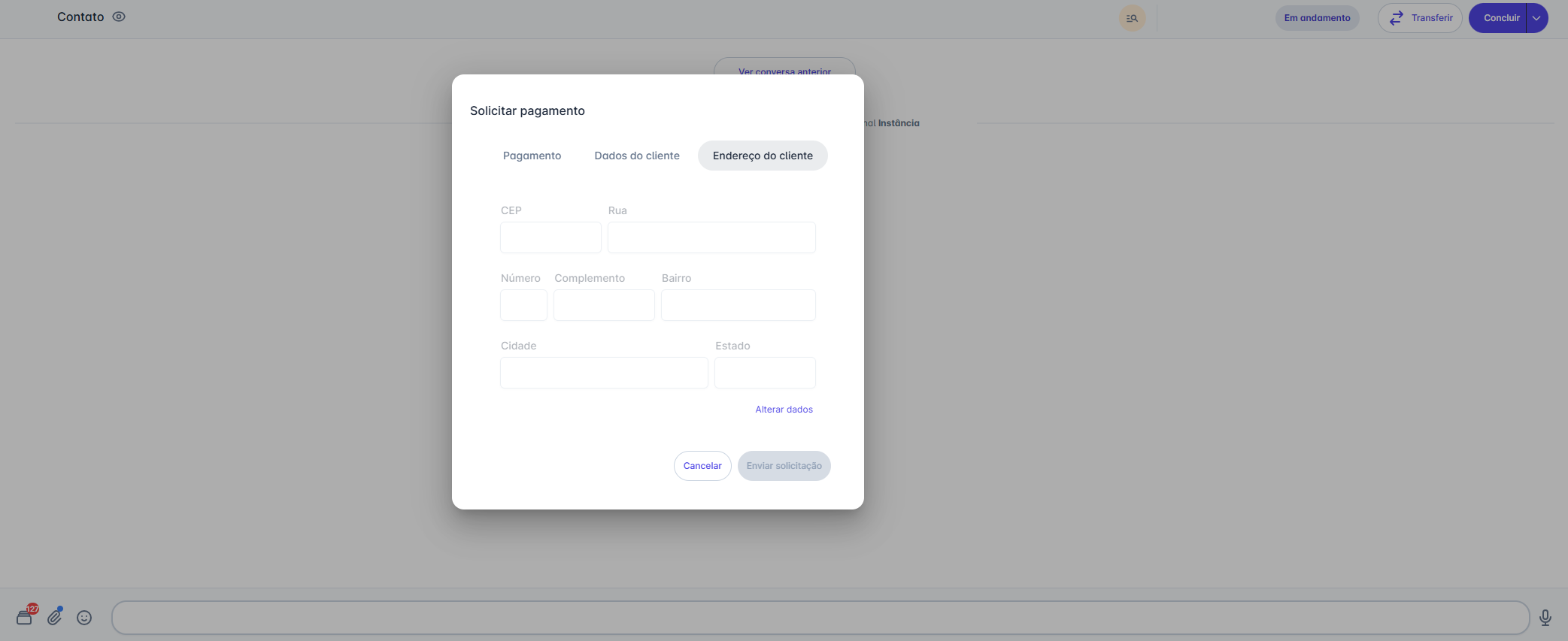Click the Bairro input field

(738, 305)
